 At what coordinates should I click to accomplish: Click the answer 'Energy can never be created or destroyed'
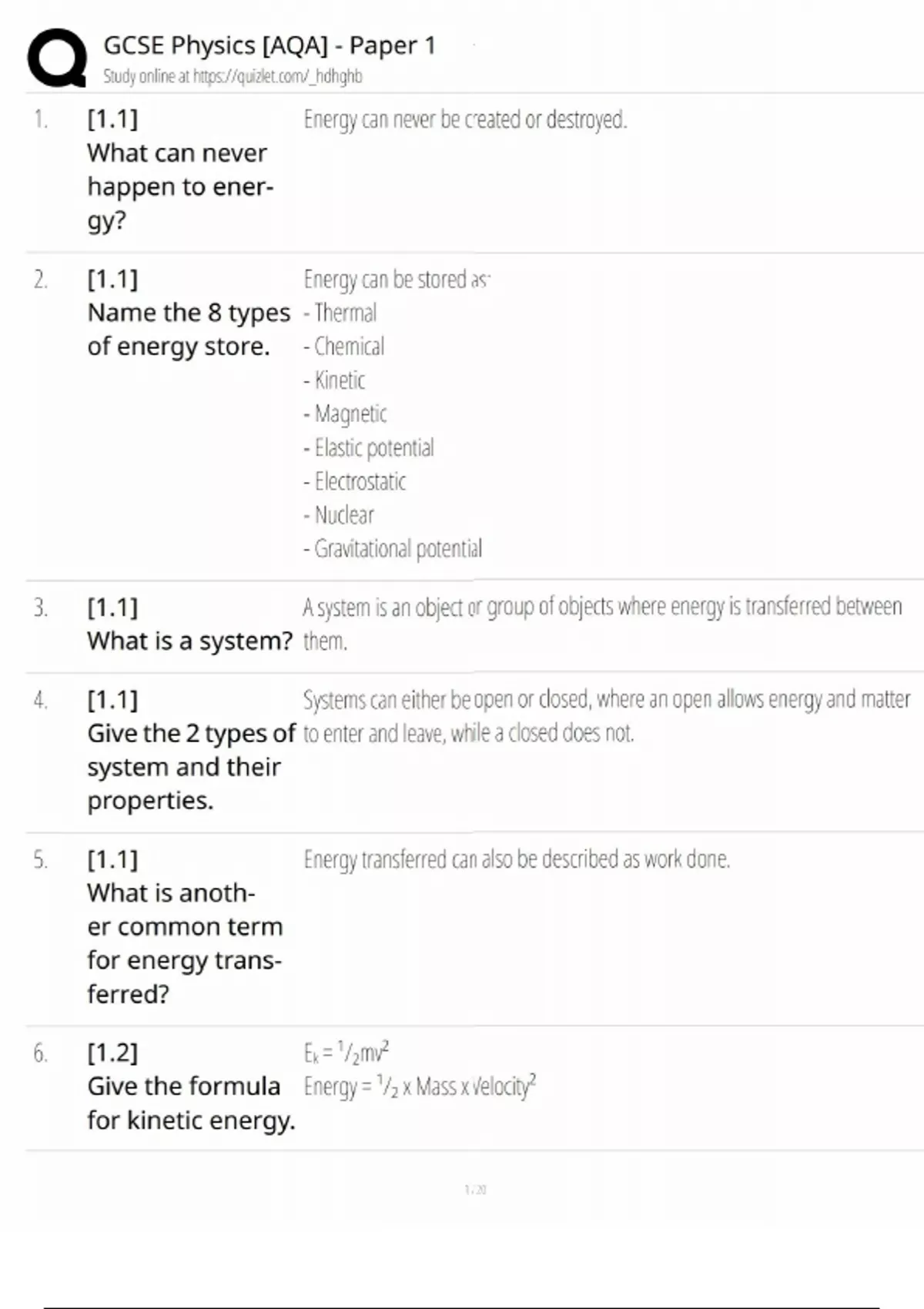pyautogui.click(x=465, y=120)
